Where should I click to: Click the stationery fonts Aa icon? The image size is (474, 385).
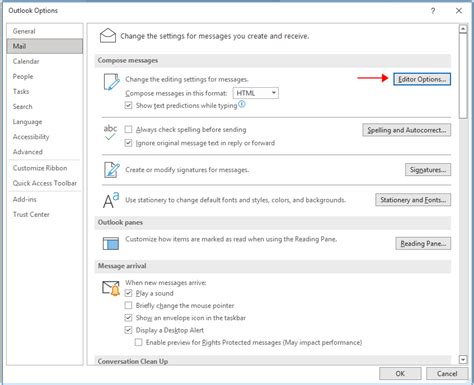click(111, 200)
